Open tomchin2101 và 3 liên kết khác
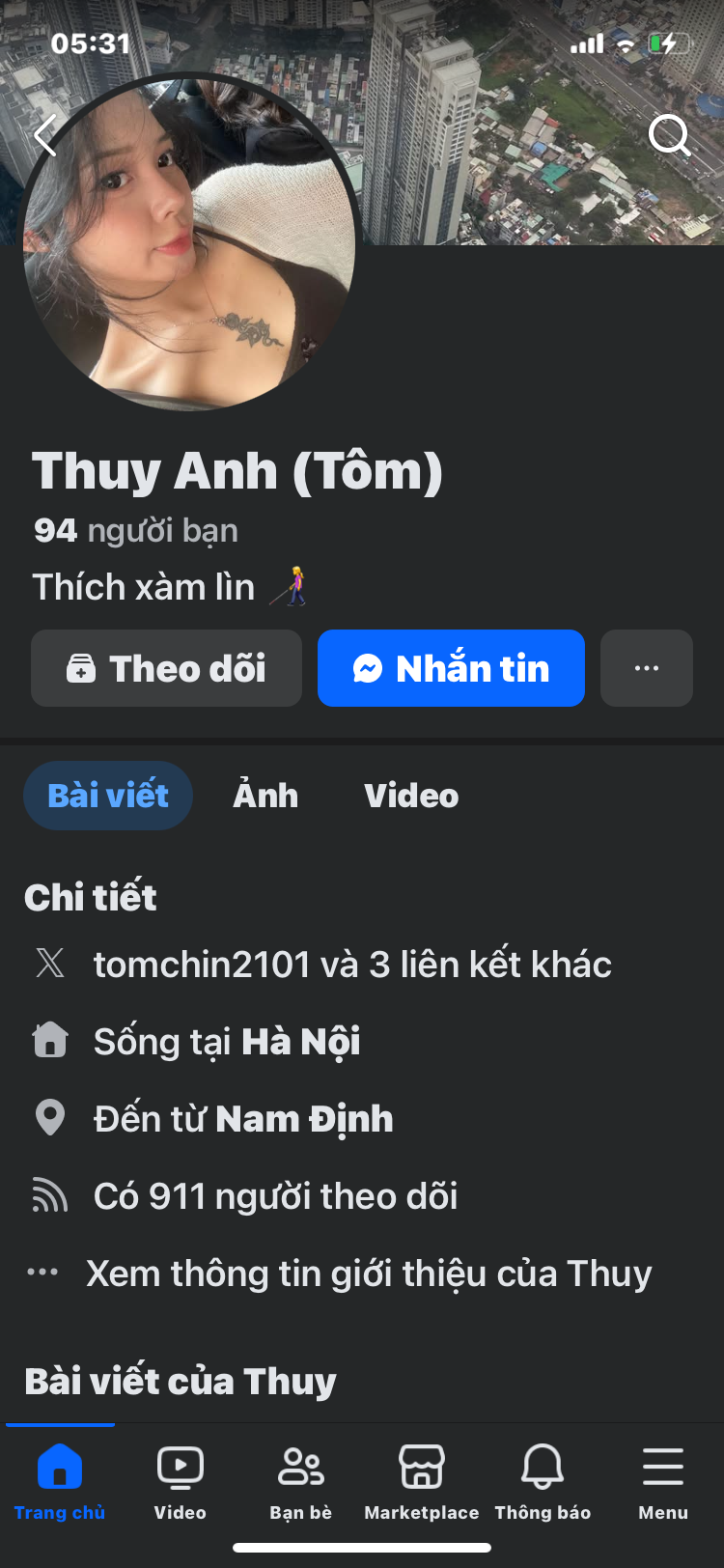The height and width of the screenshot is (1568, 724). pos(352,965)
